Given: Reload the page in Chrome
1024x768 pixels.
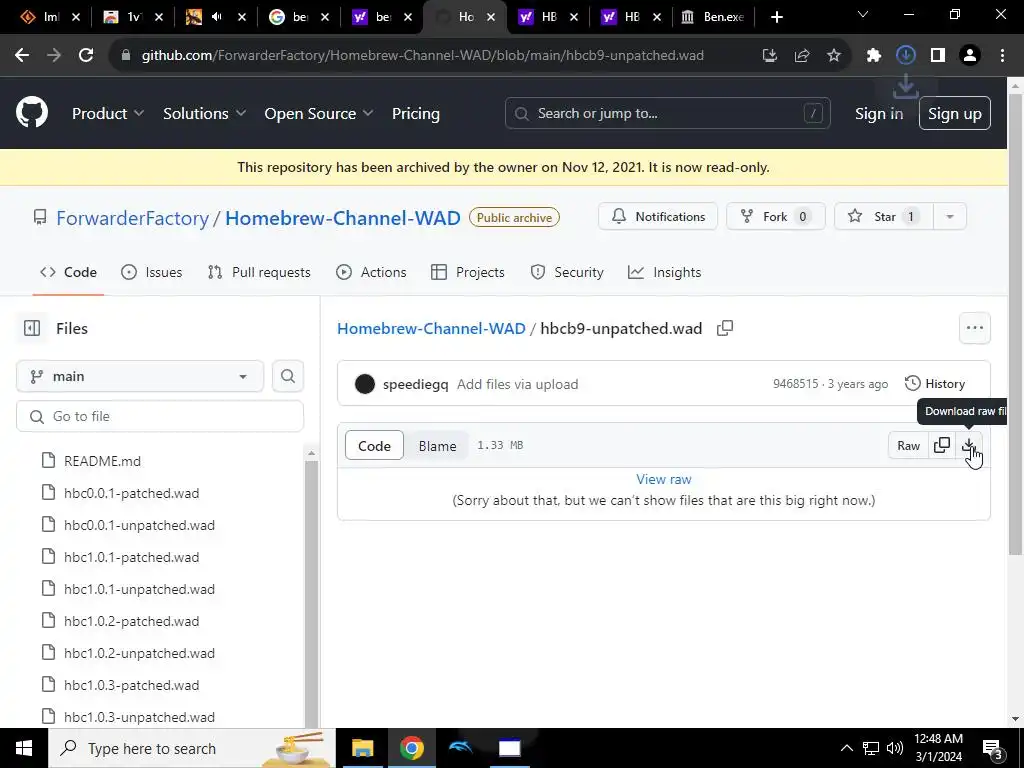Looking at the screenshot, I should coord(86,56).
